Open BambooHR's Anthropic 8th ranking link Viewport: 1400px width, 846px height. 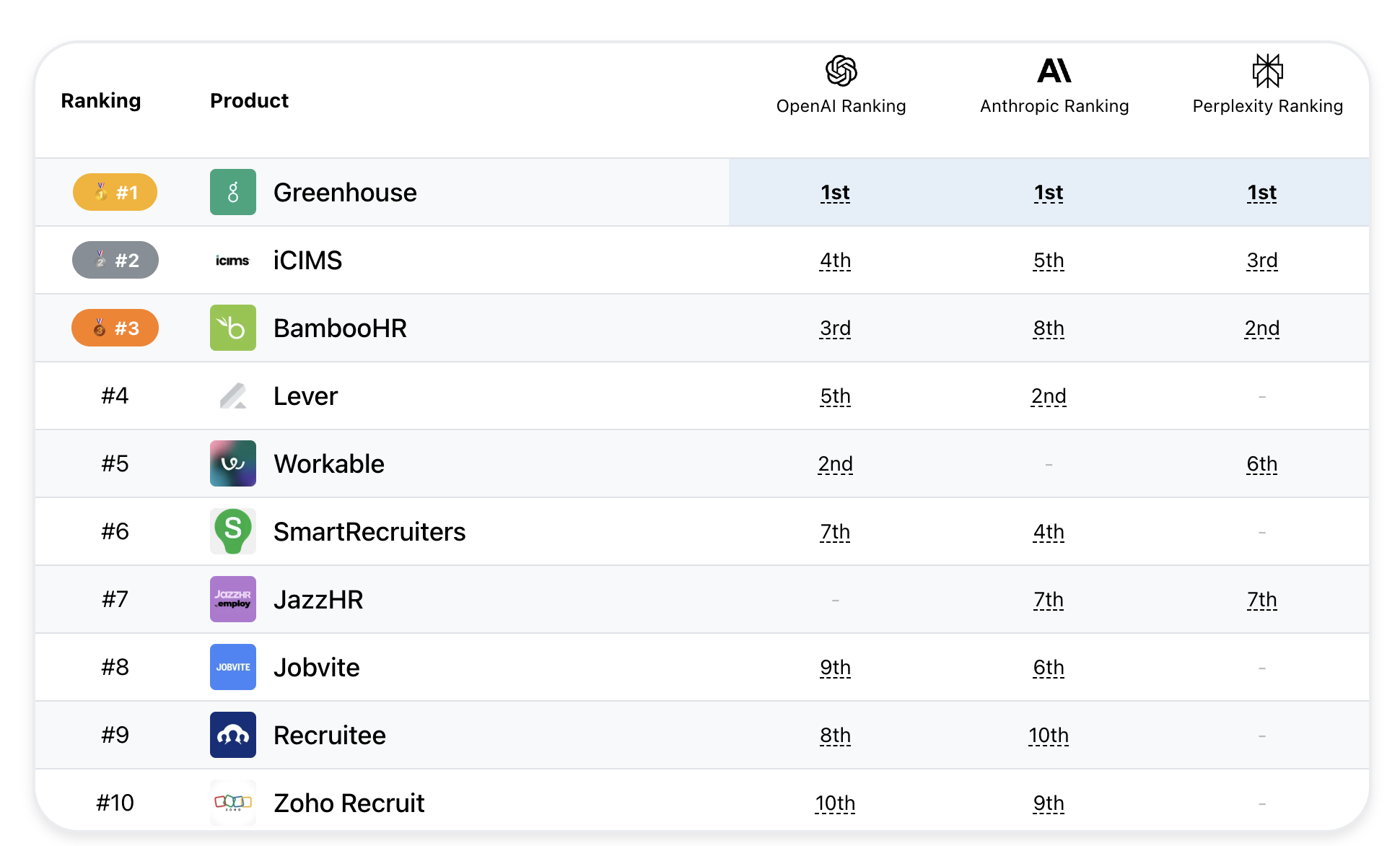pos(1049,328)
